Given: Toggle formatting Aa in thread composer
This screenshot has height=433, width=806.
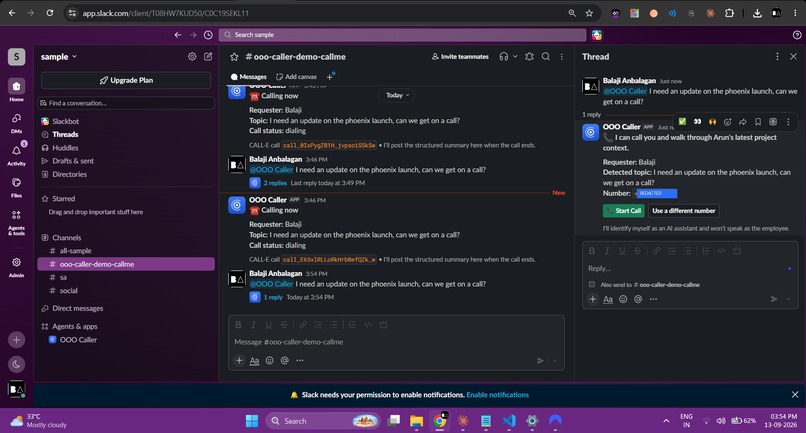Looking at the screenshot, I should click(608, 299).
